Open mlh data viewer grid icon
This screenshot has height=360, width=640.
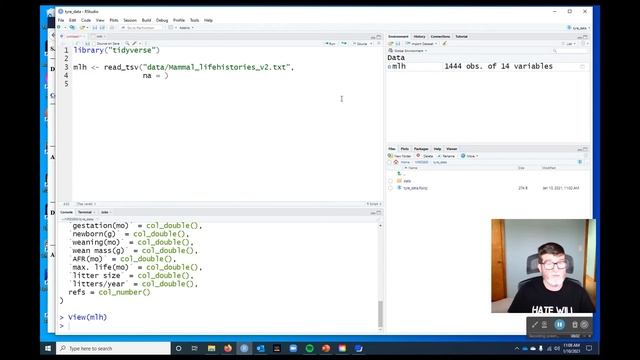(582, 67)
